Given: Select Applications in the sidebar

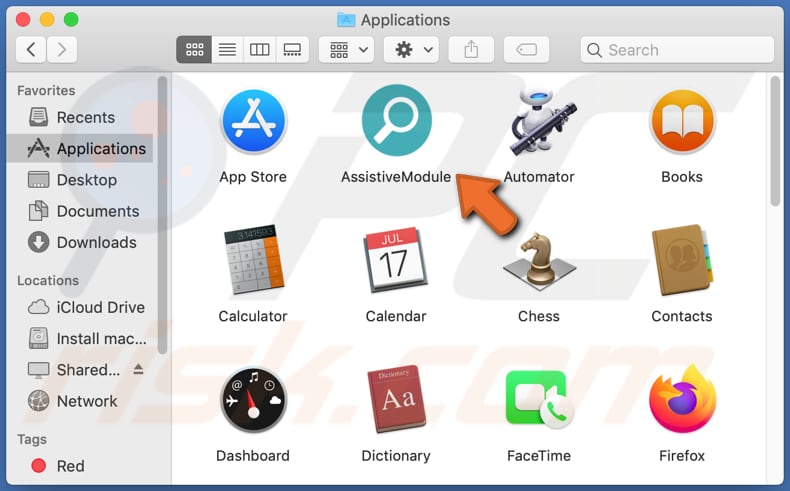Looking at the screenshot, I should click(82, 149).
